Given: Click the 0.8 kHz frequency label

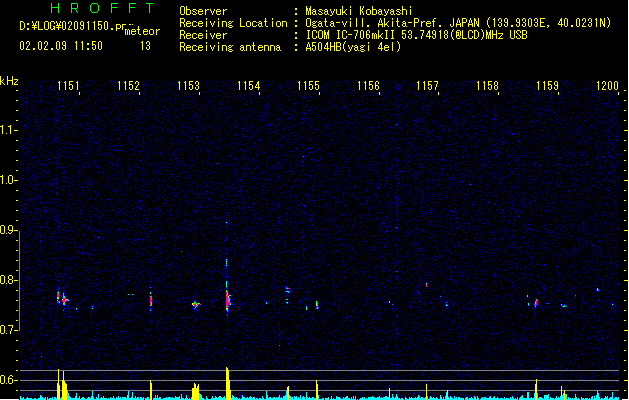Looking at the screenshot, I should coord(8,280).
